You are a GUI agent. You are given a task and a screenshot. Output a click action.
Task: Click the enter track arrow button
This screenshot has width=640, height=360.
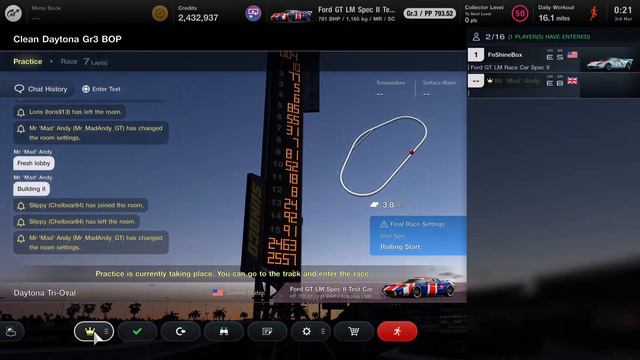[x=180, y=331]
